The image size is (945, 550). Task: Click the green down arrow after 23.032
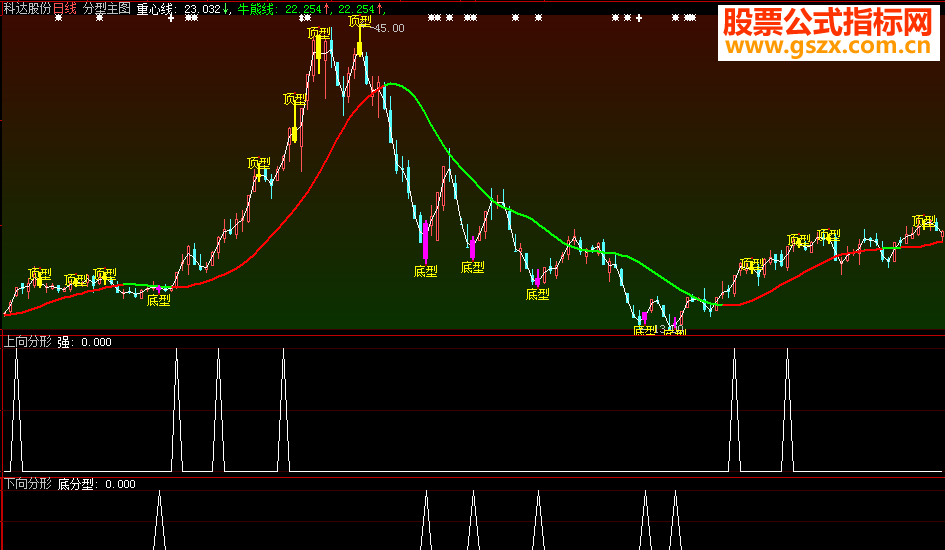click(225, 9)
